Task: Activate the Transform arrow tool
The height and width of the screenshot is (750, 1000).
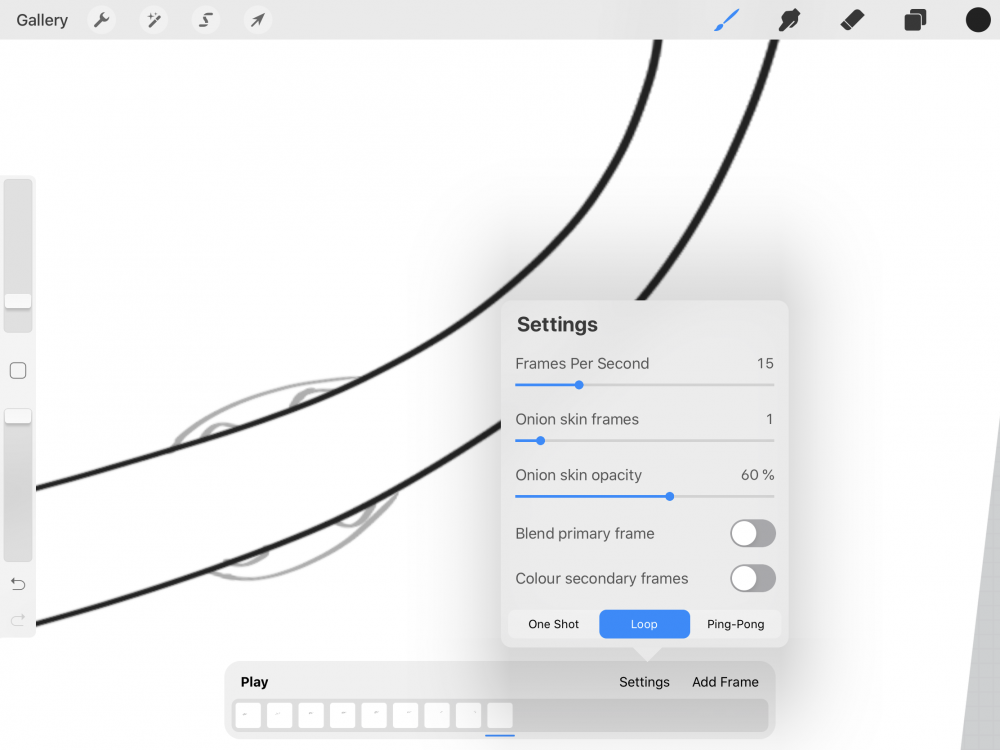Action: tap(258, 20)
